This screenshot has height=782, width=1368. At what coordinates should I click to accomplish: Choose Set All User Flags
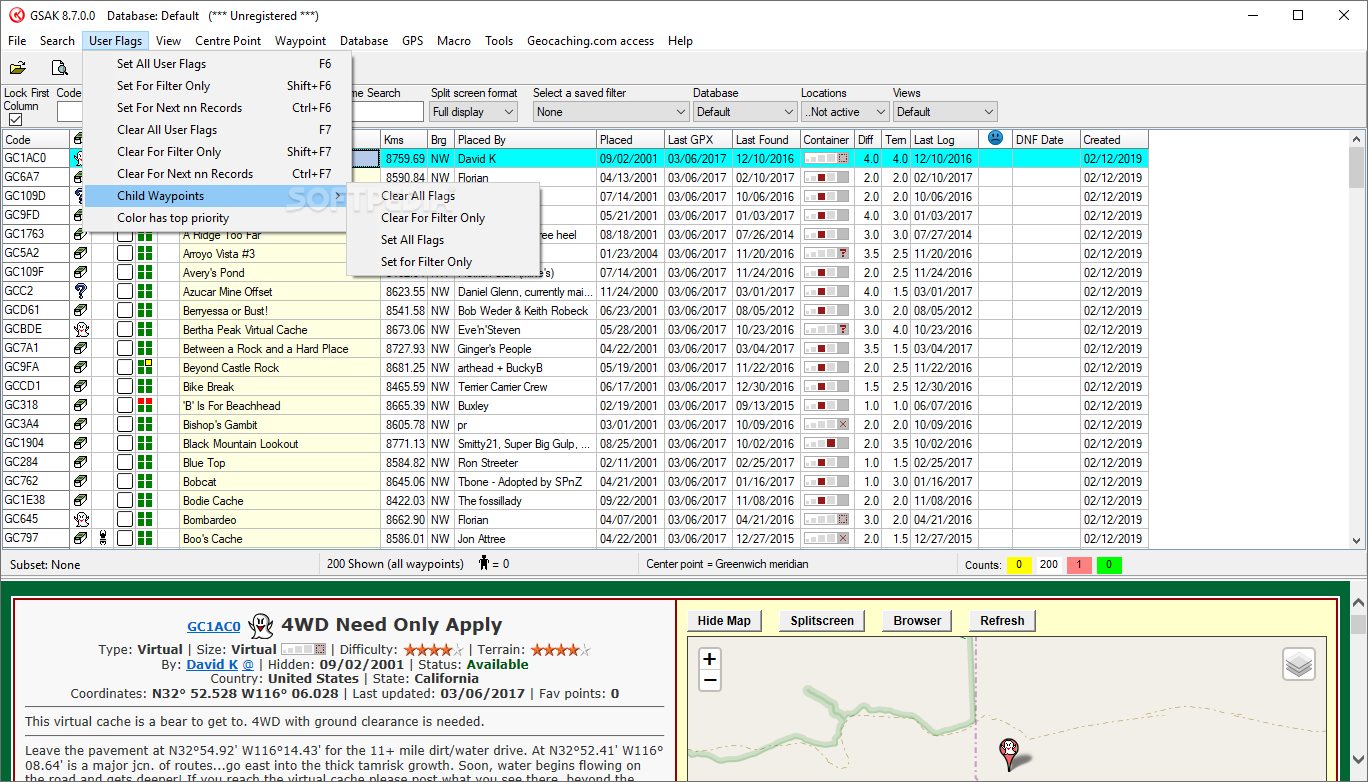click(218, 64)
